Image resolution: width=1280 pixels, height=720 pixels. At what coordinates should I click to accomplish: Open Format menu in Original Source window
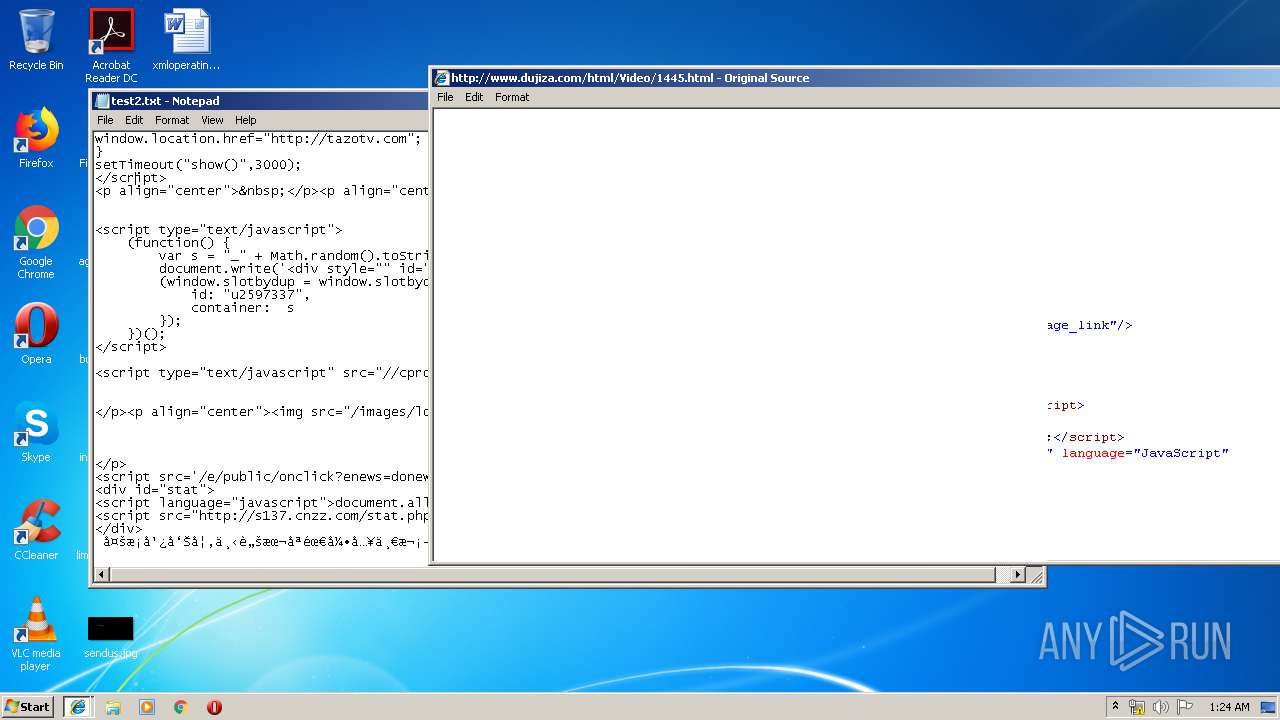512,97
